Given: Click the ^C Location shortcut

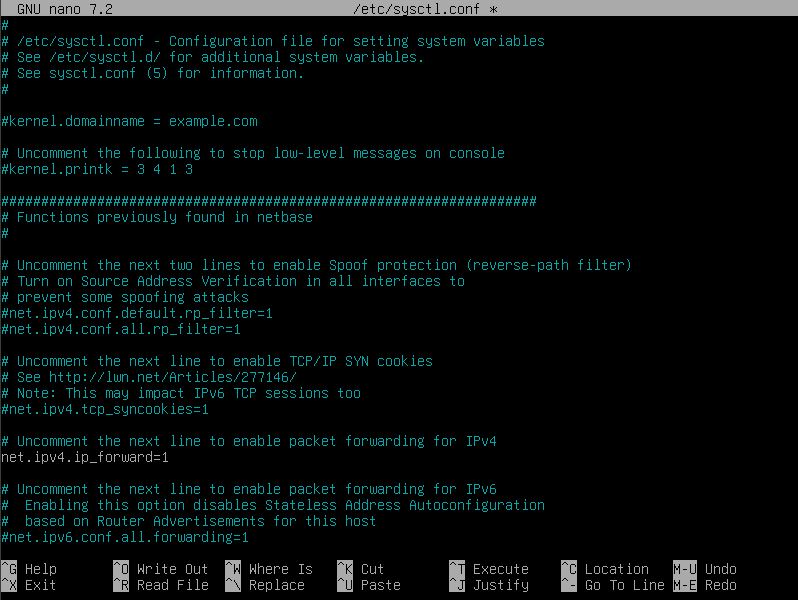Looking at the screenshot, I should tap(604, 569).
